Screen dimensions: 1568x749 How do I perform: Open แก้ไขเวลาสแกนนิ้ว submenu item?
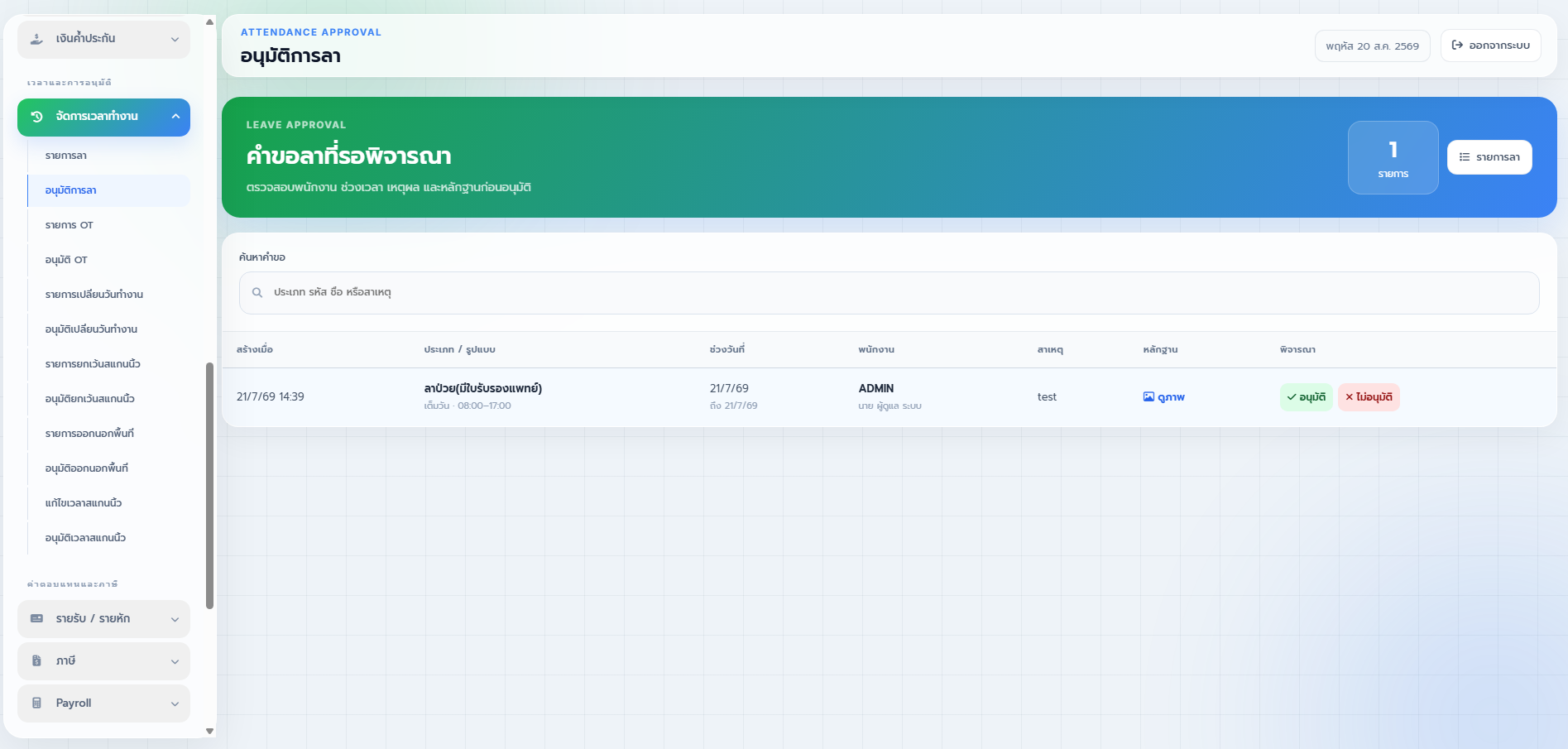(x=109, y=503)
